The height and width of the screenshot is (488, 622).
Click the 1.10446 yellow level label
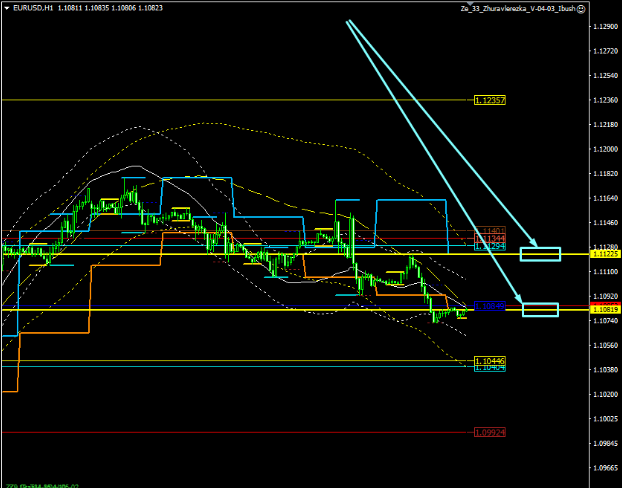point(488,360)
